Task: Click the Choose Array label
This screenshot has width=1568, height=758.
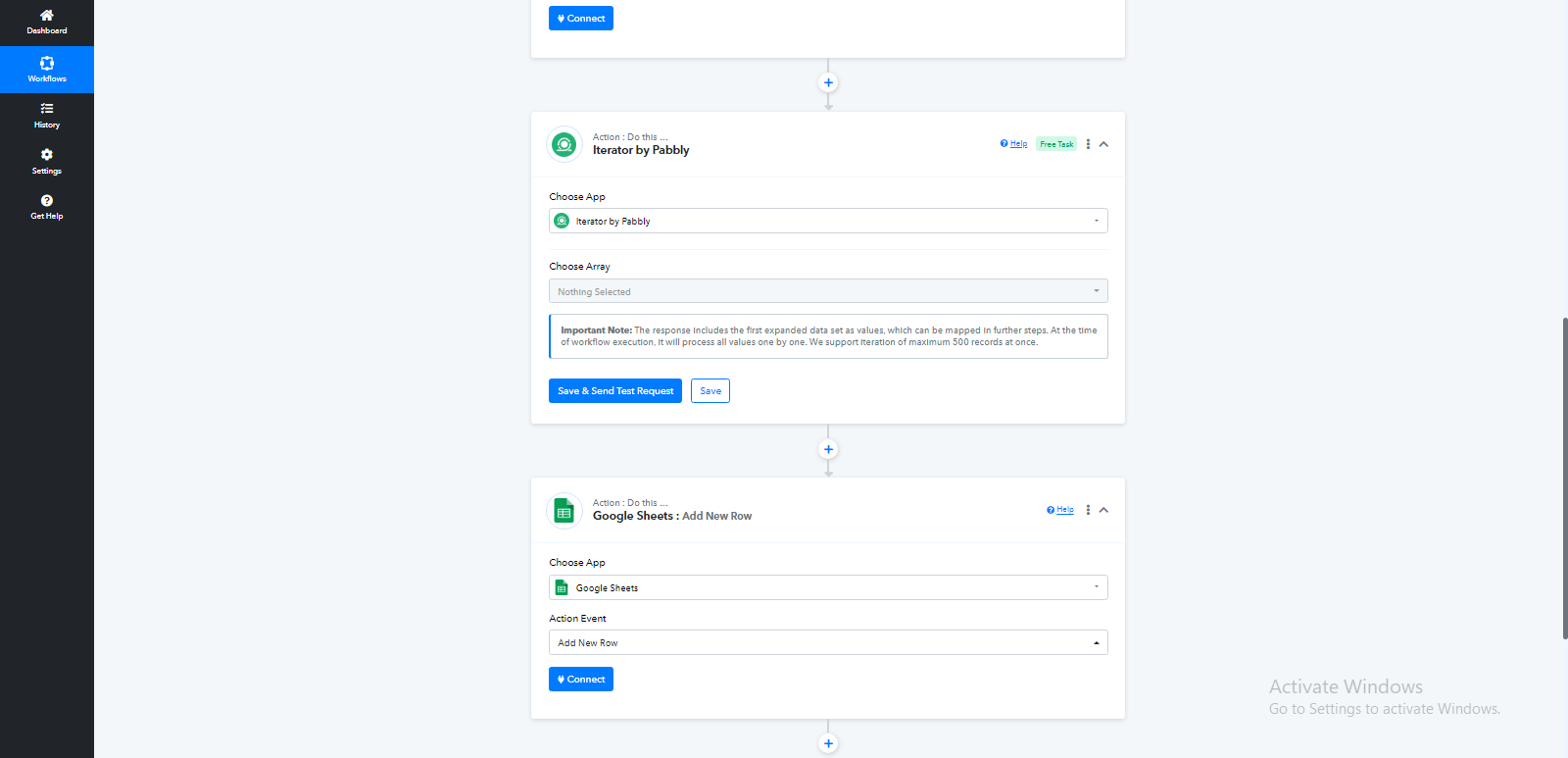Action: (x=580, y=267)
